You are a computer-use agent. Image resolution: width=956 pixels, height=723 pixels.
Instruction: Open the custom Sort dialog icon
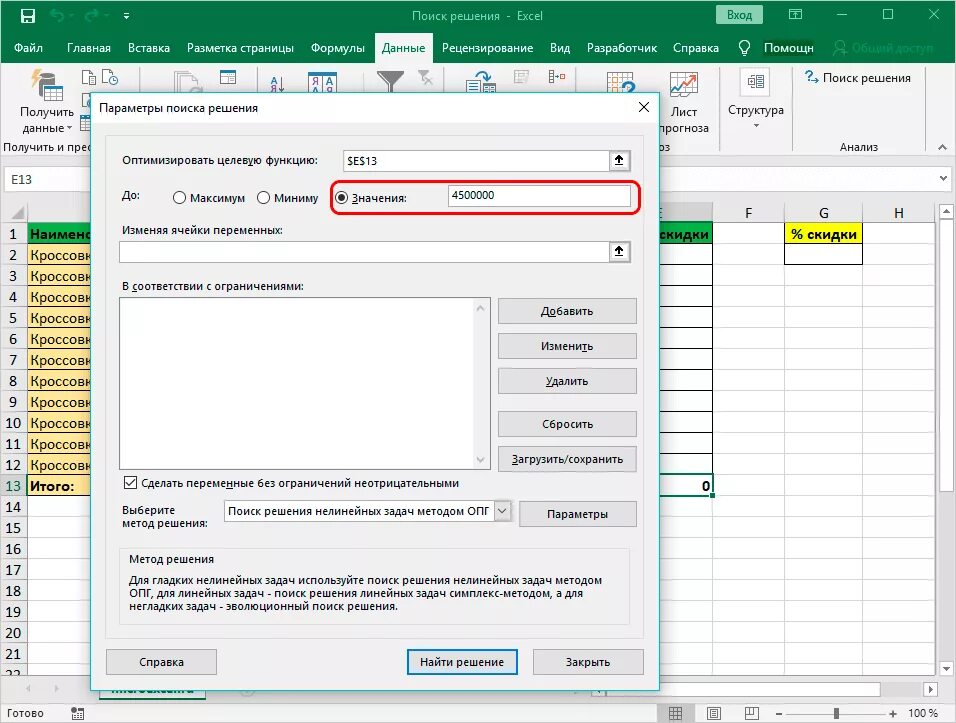[323, 83]
